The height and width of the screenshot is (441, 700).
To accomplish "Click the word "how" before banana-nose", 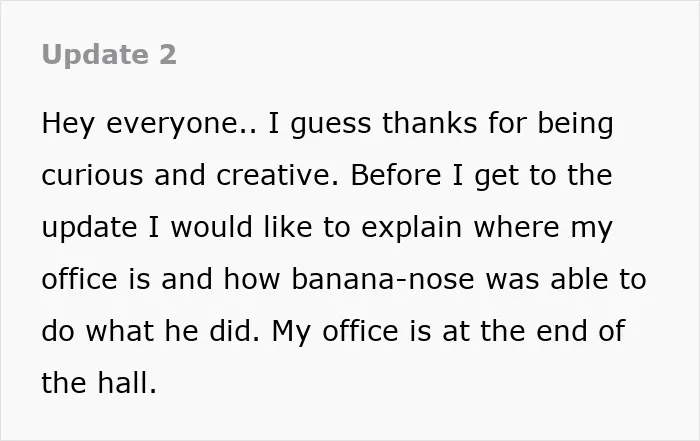I will [x=252, y=279].
